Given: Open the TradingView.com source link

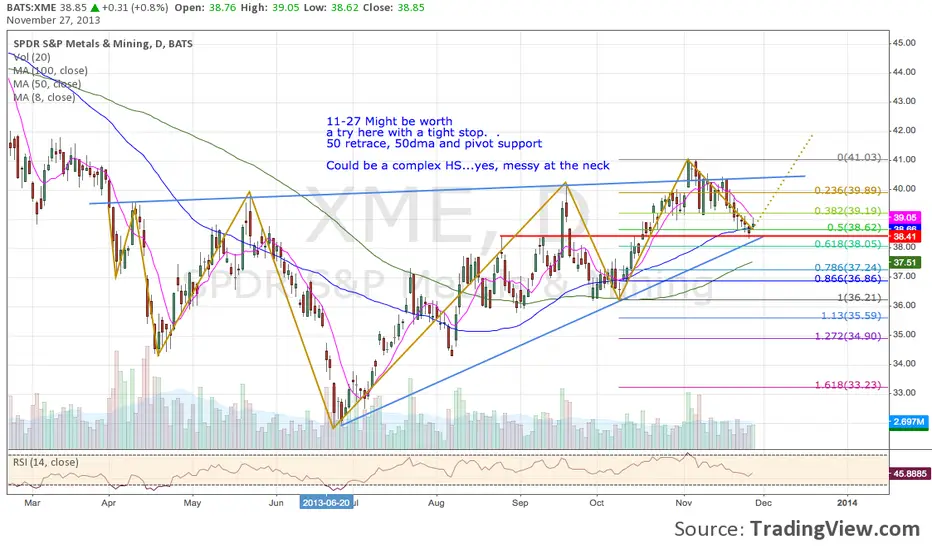Looking at the screenshot, I should click(835, 529).
